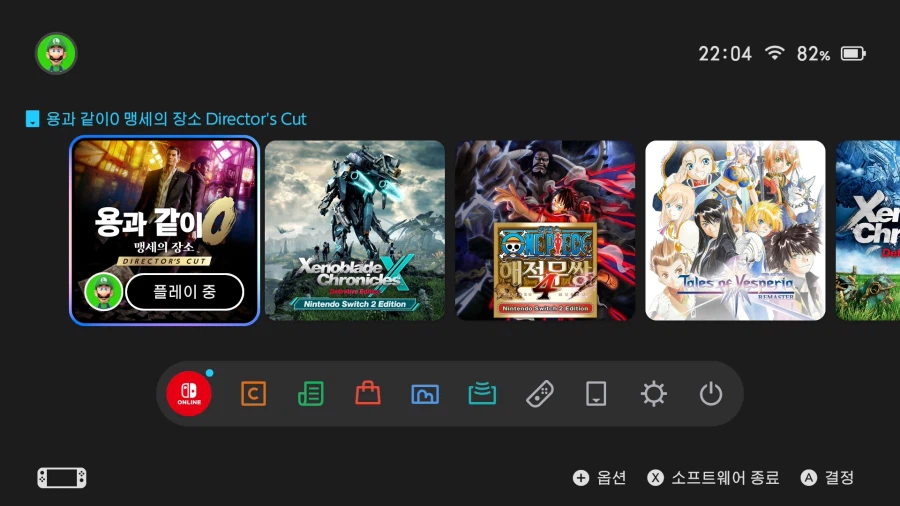Image resolution: width=900 pixels, height=506 pixels.
Task: Select Tales of Vesperia Remaster tile
Action: click(735, 230)
